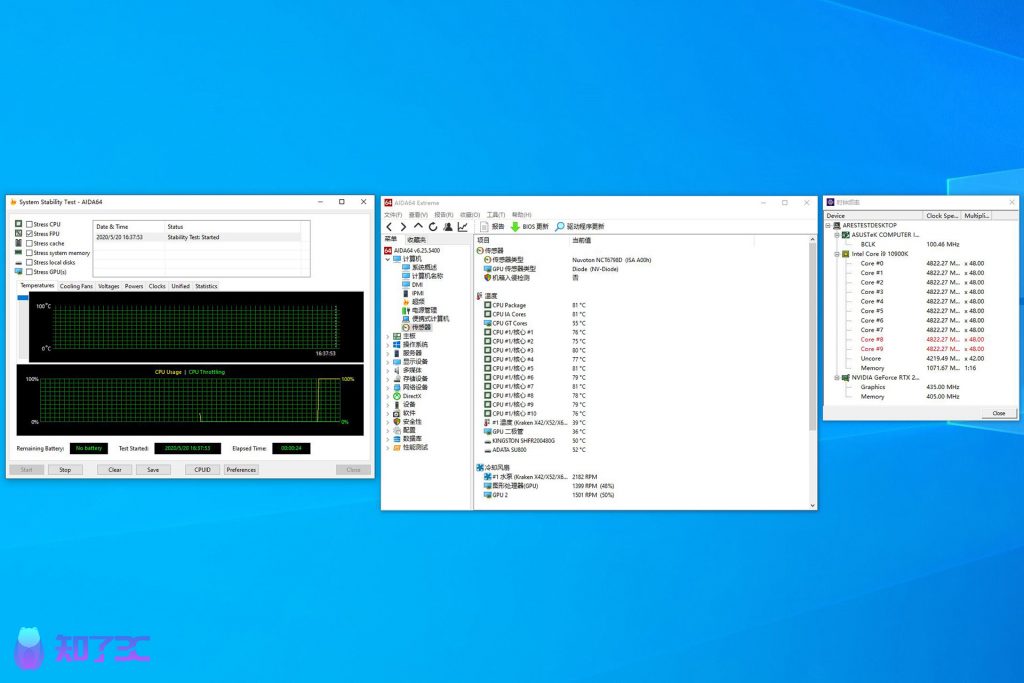Screen dimensions: 1024x683
Task: Switch to the Powers tab
Action: tap(134, 286)
